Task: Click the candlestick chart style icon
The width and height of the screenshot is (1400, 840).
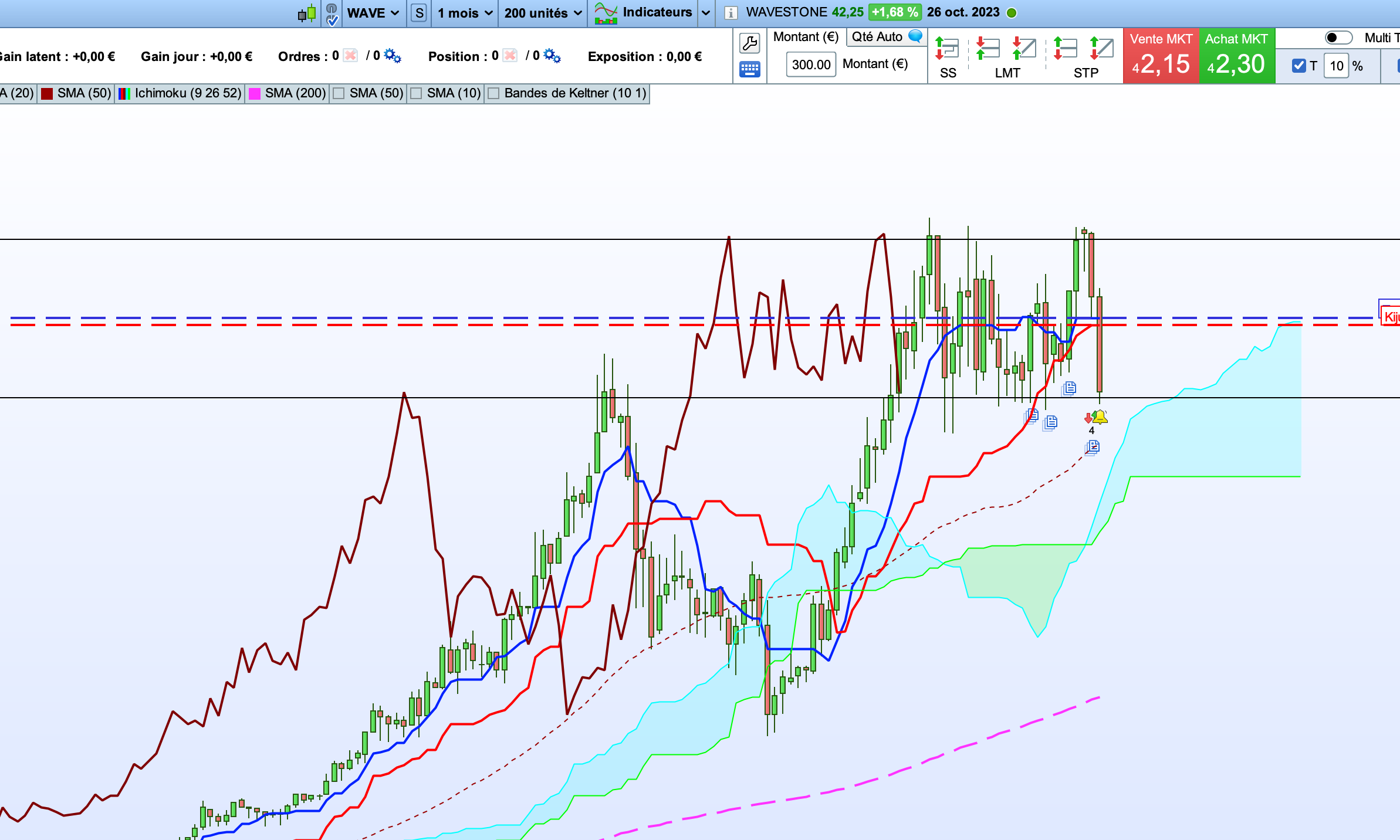Action: (307, 13)
